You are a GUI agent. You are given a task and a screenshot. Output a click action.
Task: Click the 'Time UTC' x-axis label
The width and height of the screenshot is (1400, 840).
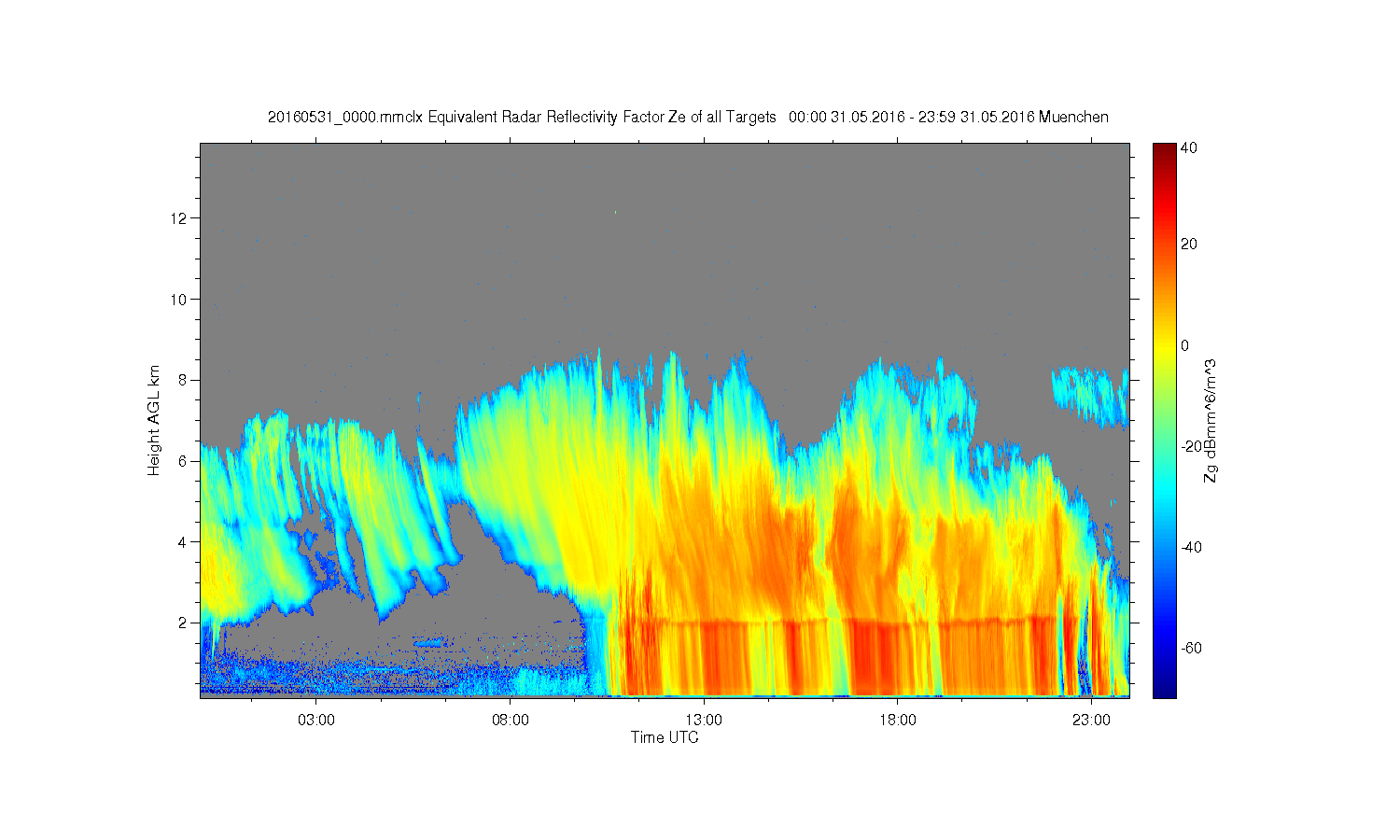pyautogui.click(x=664, y=737)
